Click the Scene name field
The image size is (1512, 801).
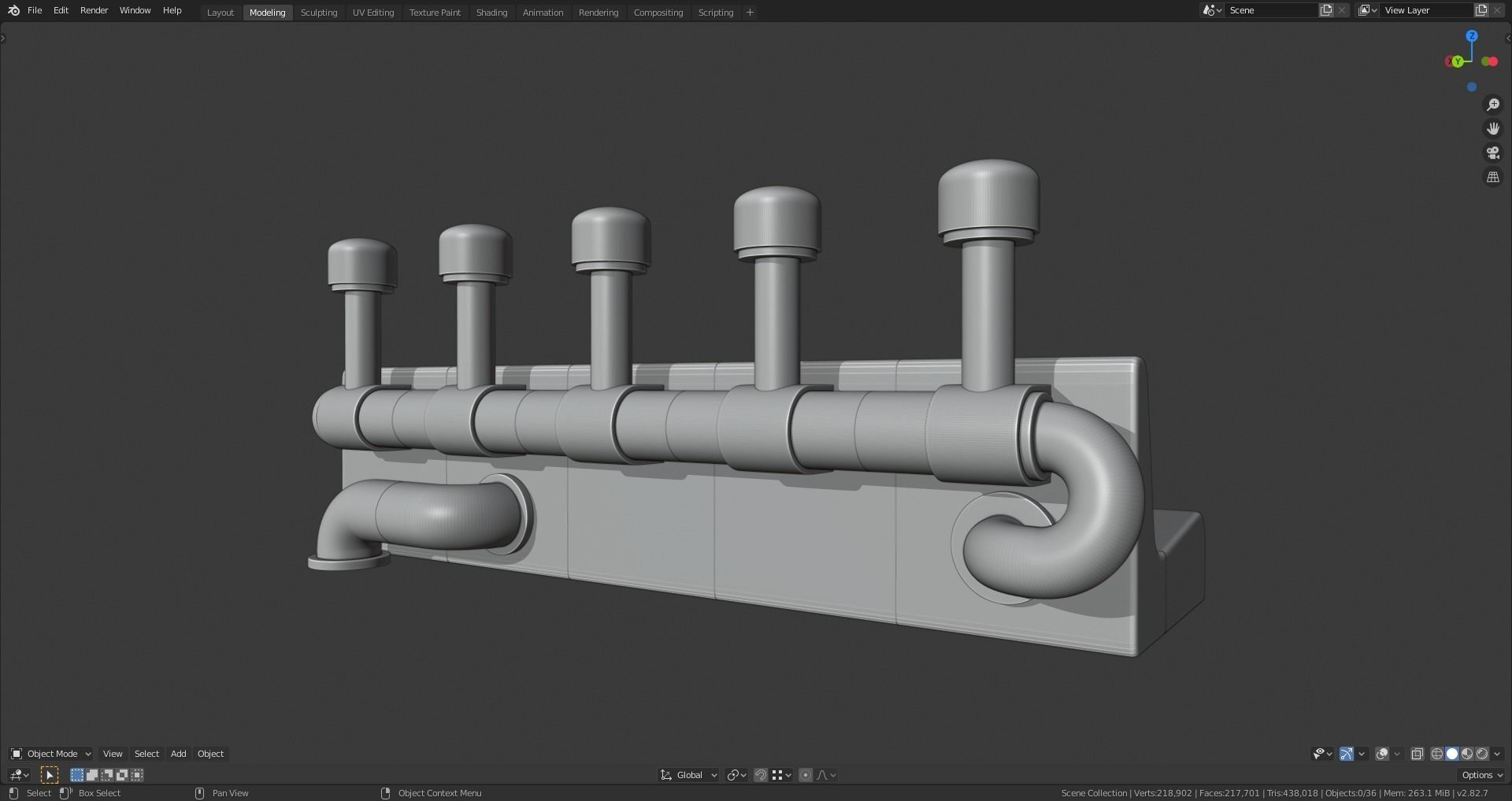tap(1272, 10)
